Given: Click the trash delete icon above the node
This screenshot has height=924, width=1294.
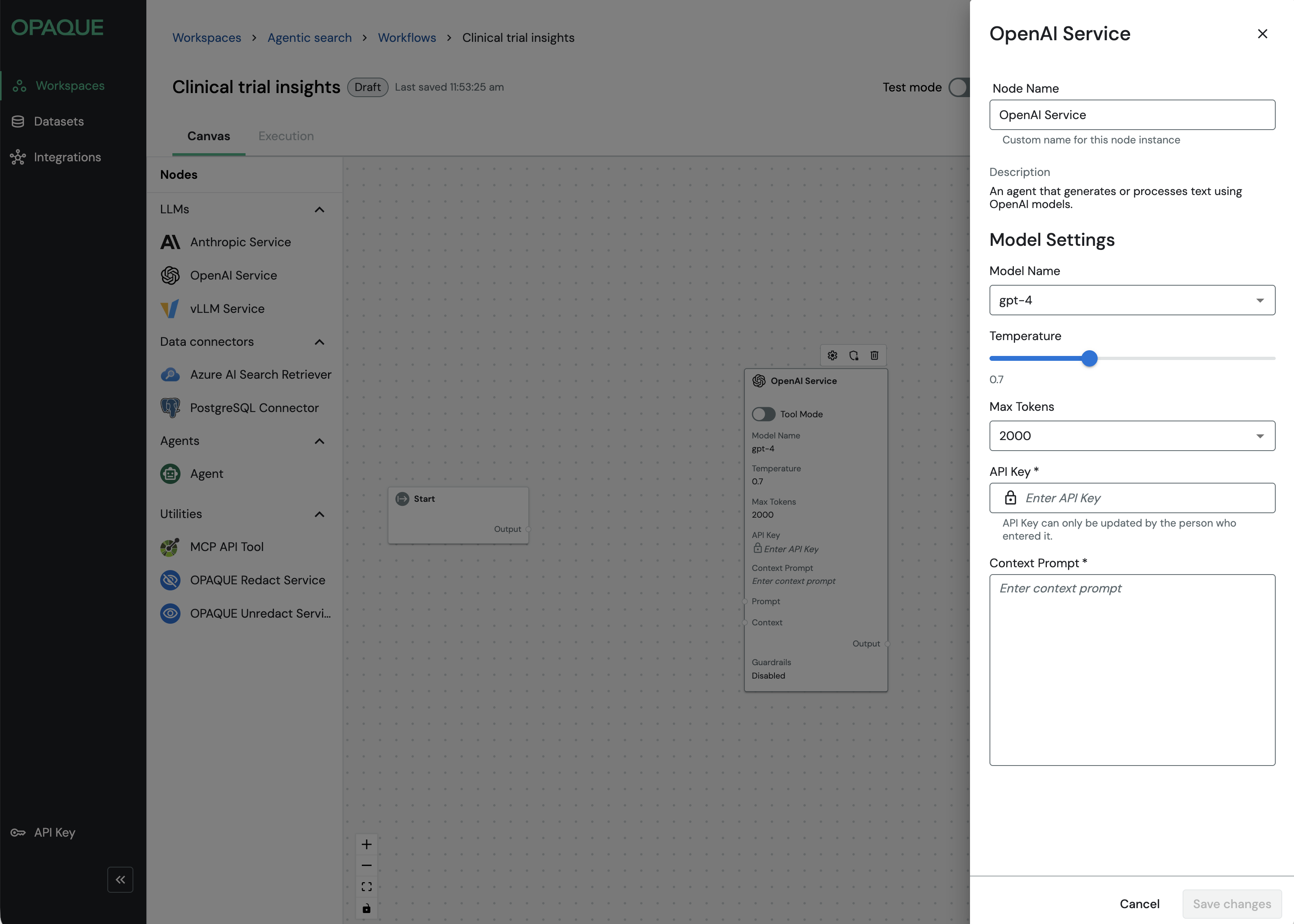Looking at the screenshot, I should point(874,356).
